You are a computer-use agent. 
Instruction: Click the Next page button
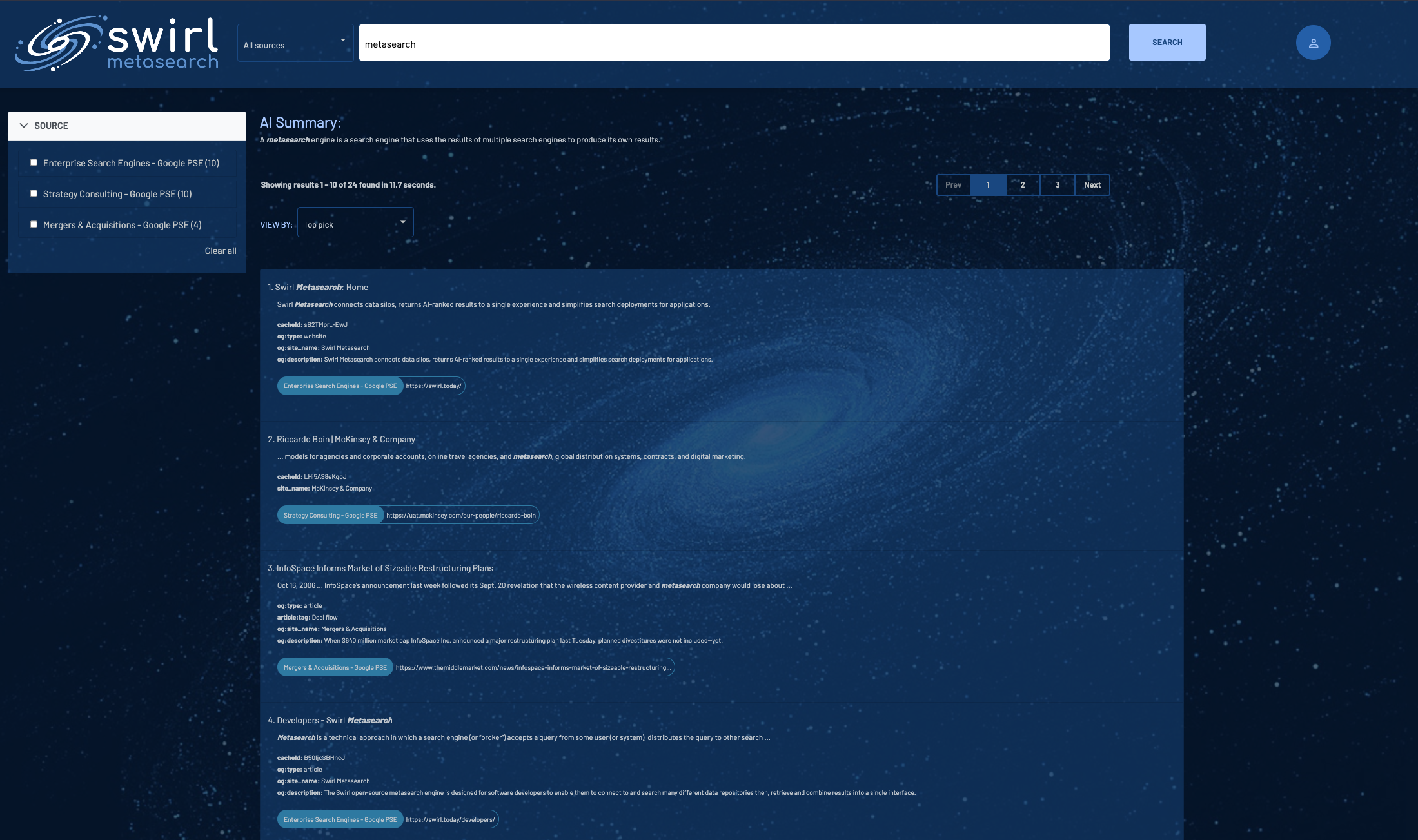click(1092, 185)
